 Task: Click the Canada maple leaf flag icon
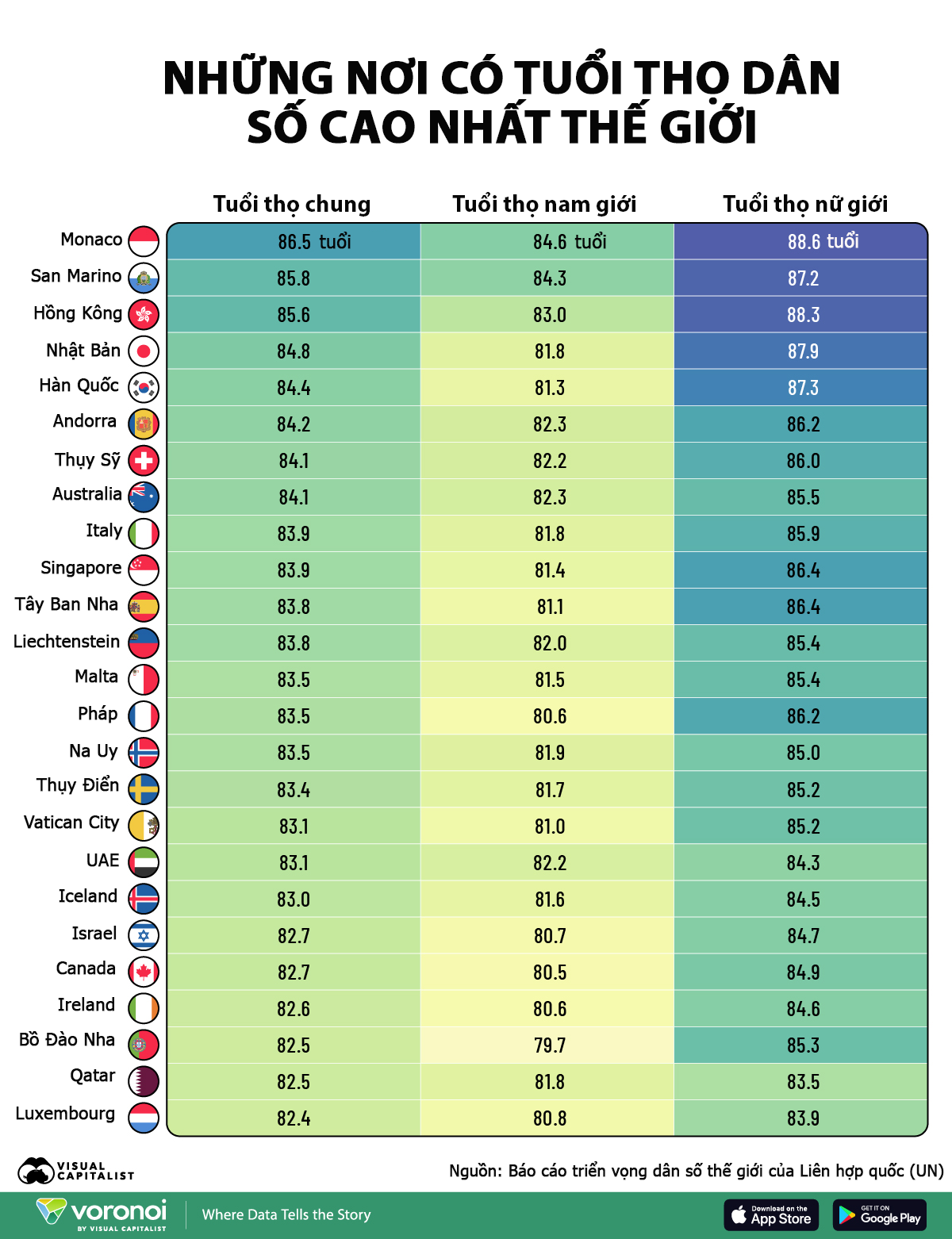coord(144,972)
